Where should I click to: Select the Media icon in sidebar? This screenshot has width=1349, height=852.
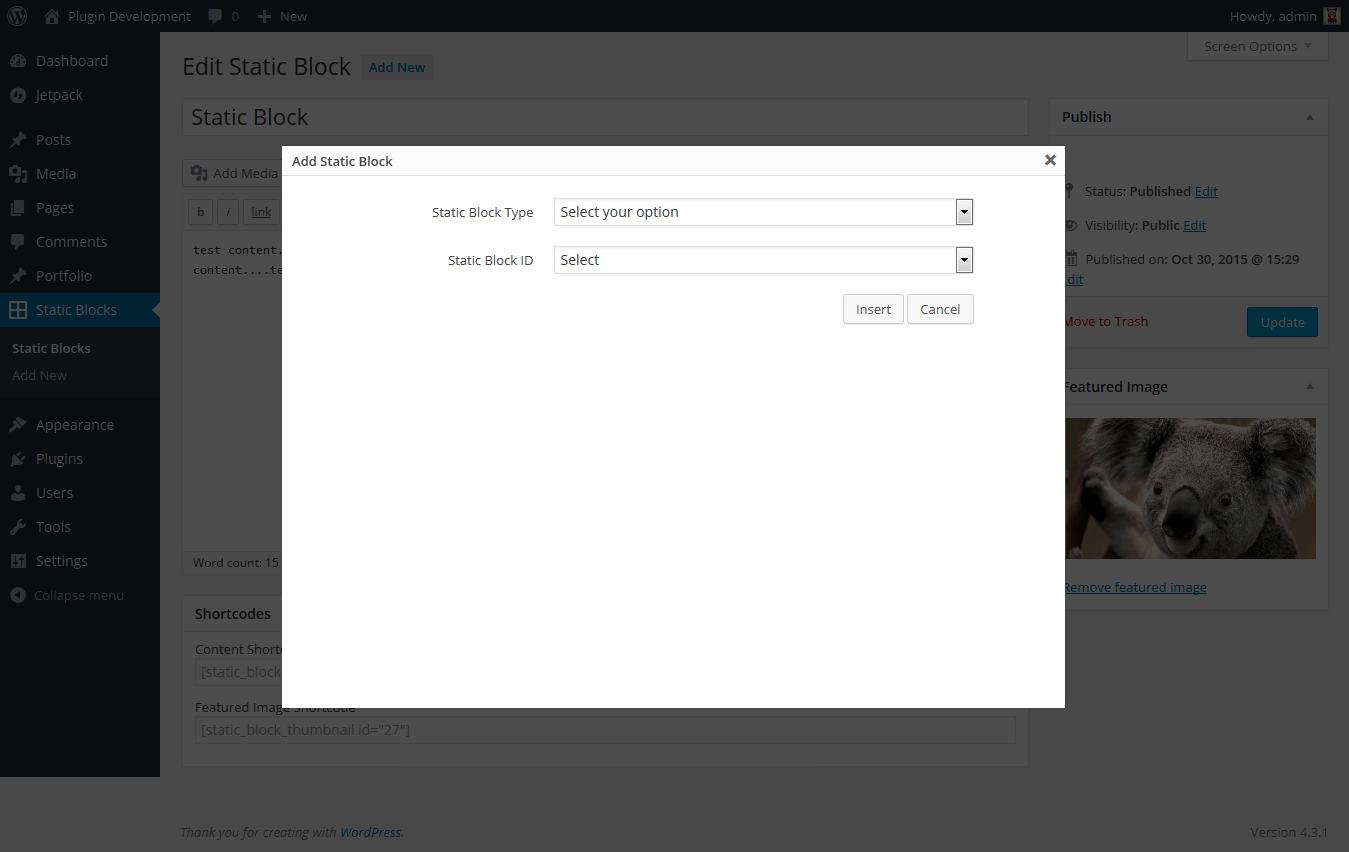[x=17, y=174]
